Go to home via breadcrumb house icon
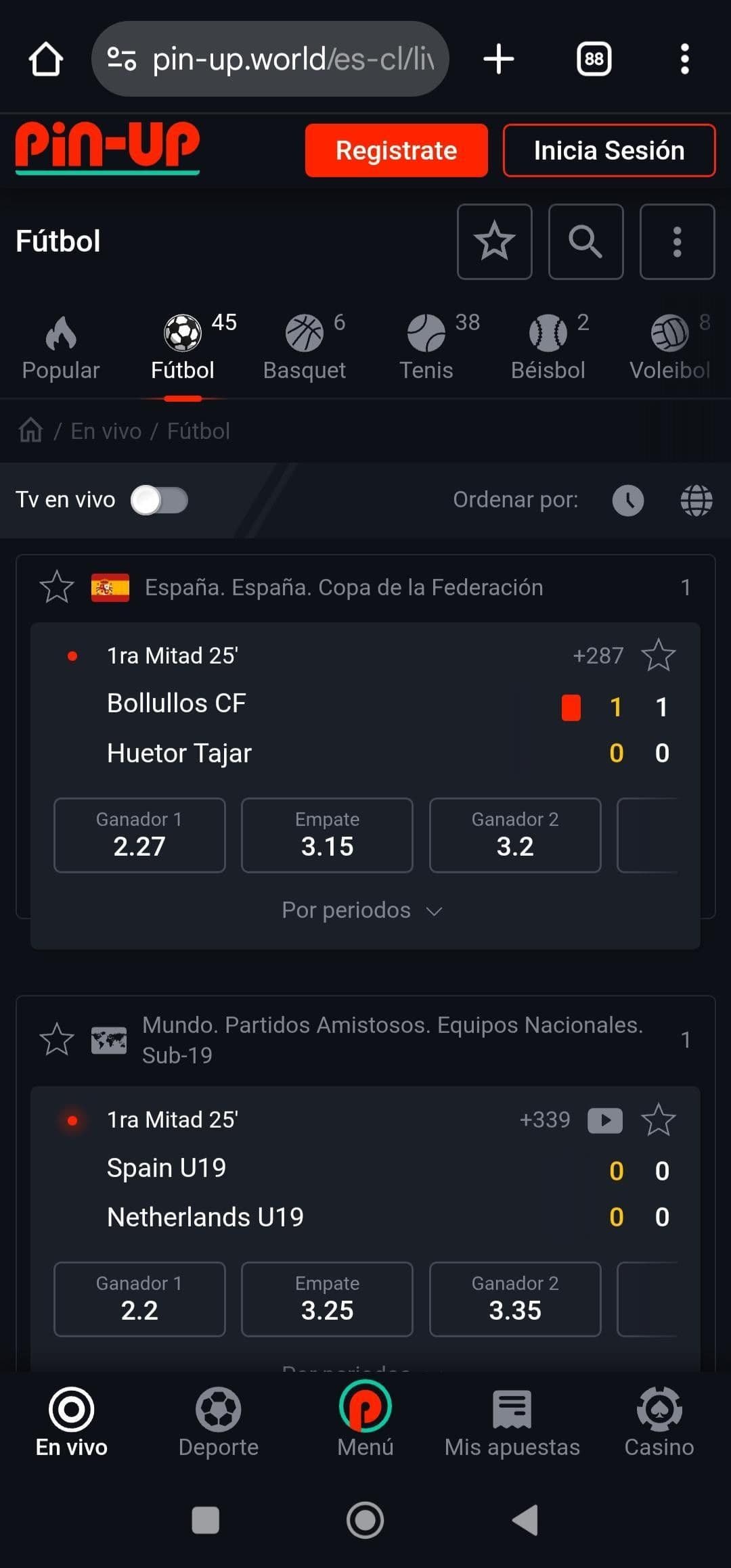This screenshot has width=731, height=1568. (x=30, y=430)
